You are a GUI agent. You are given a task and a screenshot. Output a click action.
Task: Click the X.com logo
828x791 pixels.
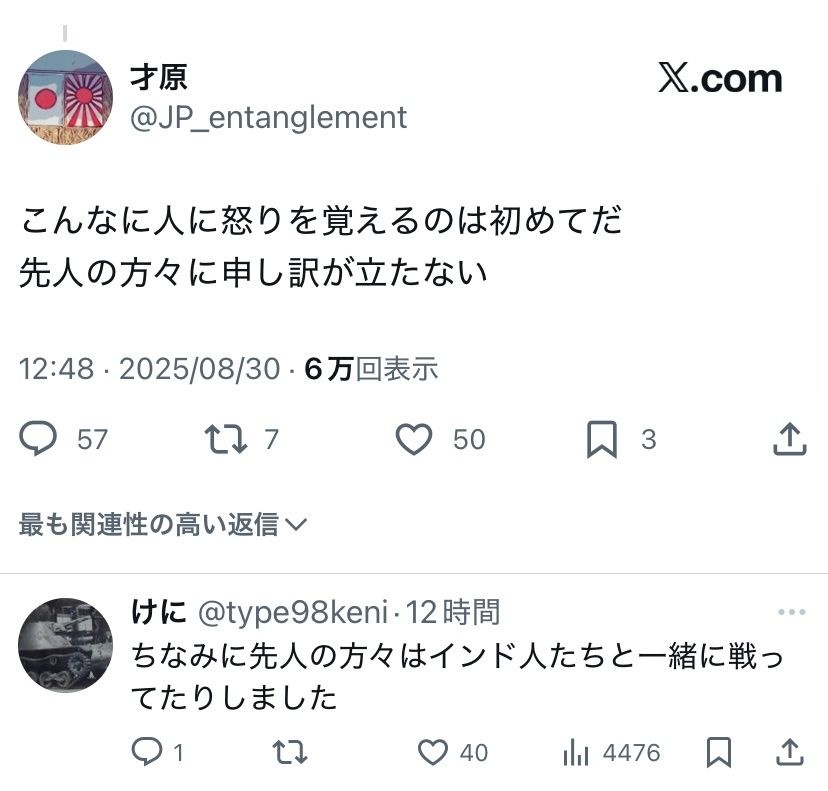point(719,79)
